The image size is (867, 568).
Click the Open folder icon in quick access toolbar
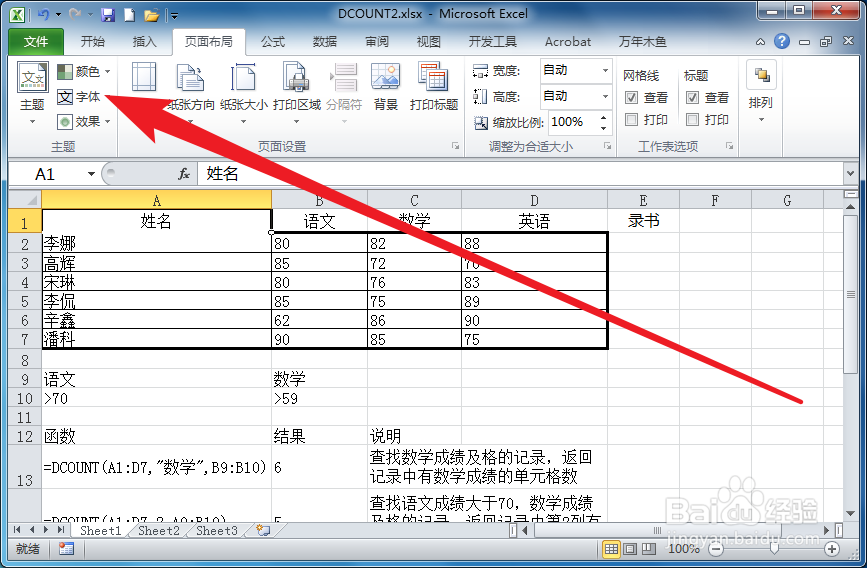pos(152,15)
